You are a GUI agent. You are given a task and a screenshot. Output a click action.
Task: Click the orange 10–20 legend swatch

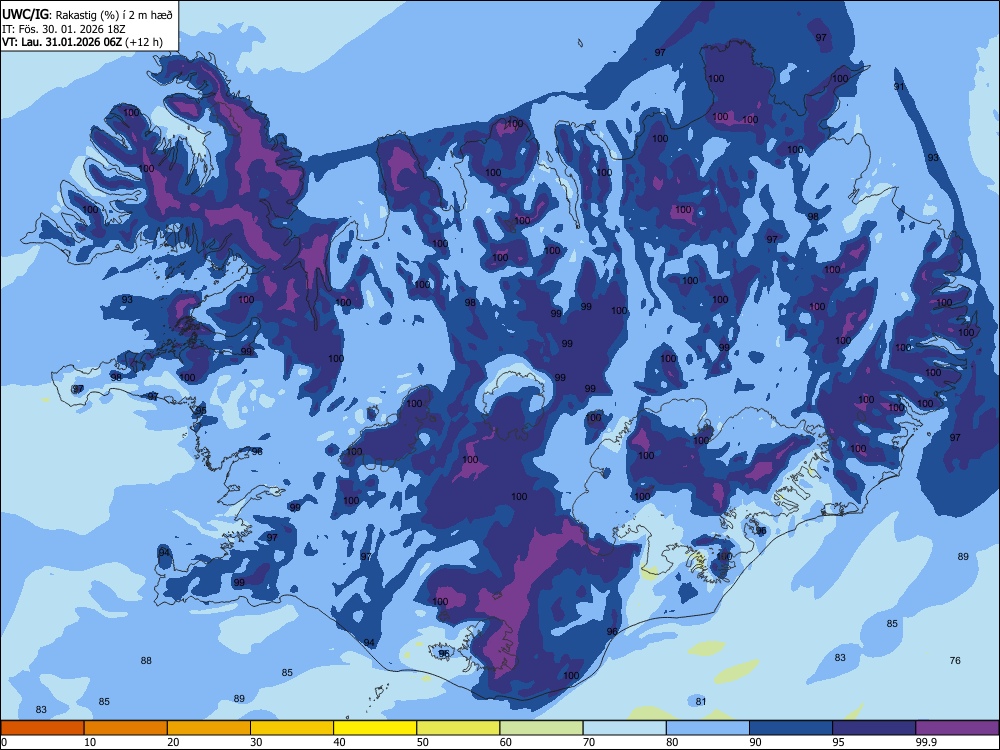(x=126, y=728)
